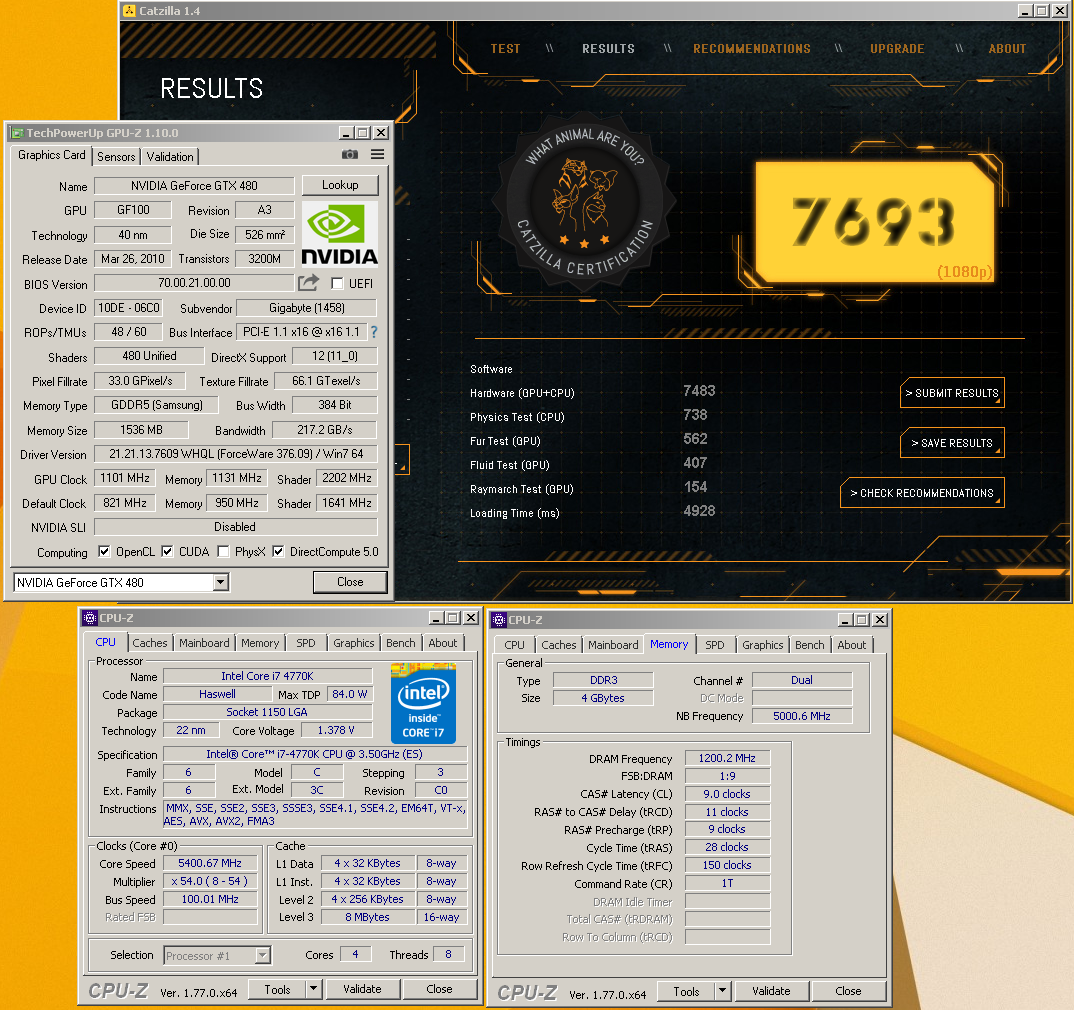Click the Catzilla title bar app icon

129,10
